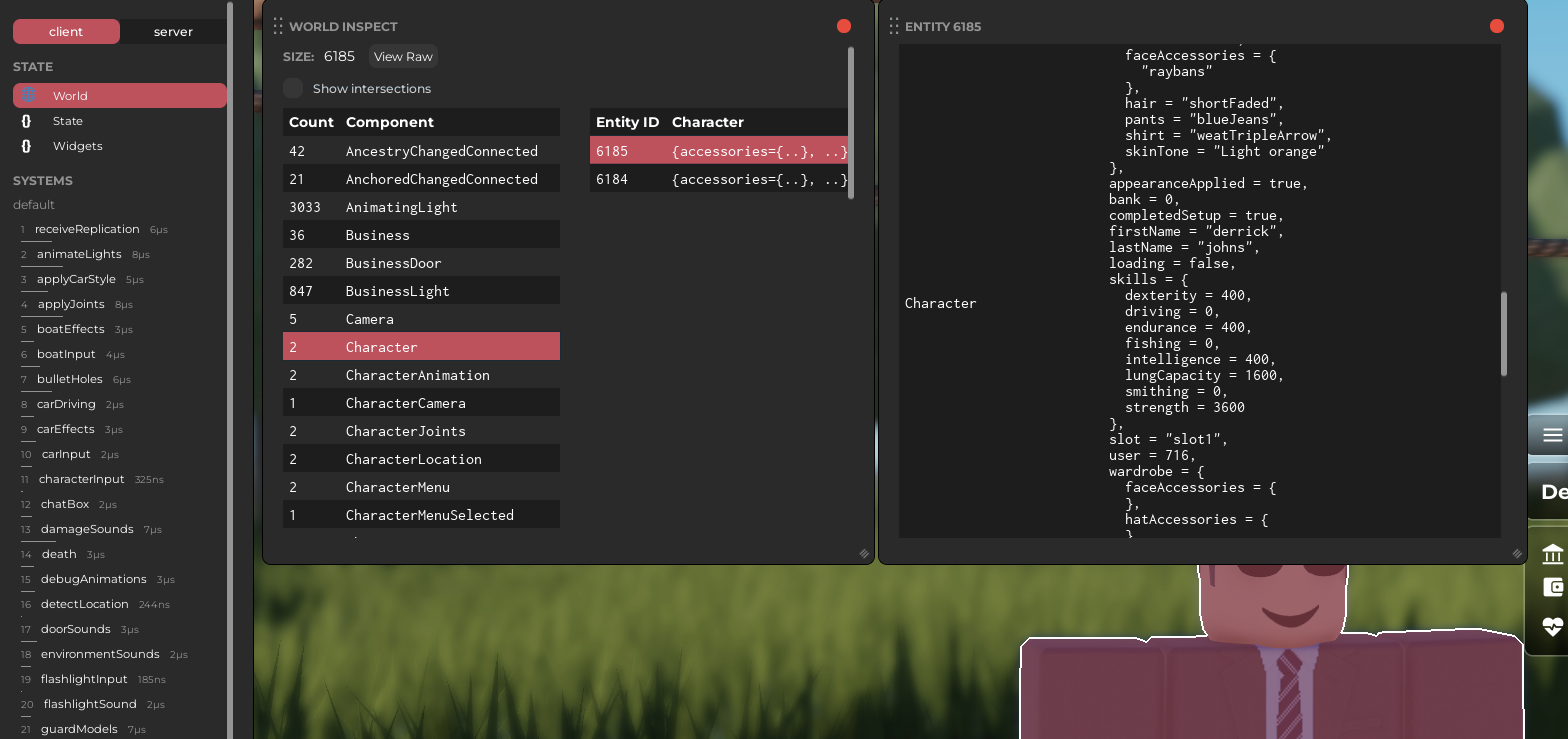Select the Business component row
The width and height of the screenshot is (1568, 739).
coord(421,235)
